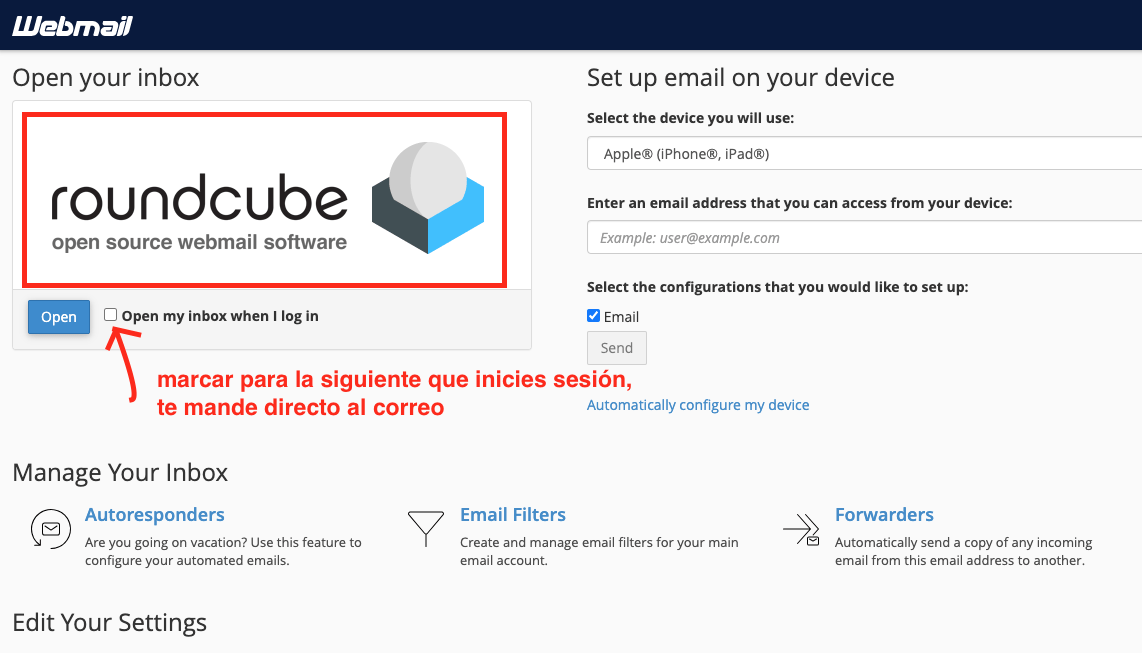Click the Open your inbox heading
This screenshot has height=653, width=1142.
[x=106, y=77]
